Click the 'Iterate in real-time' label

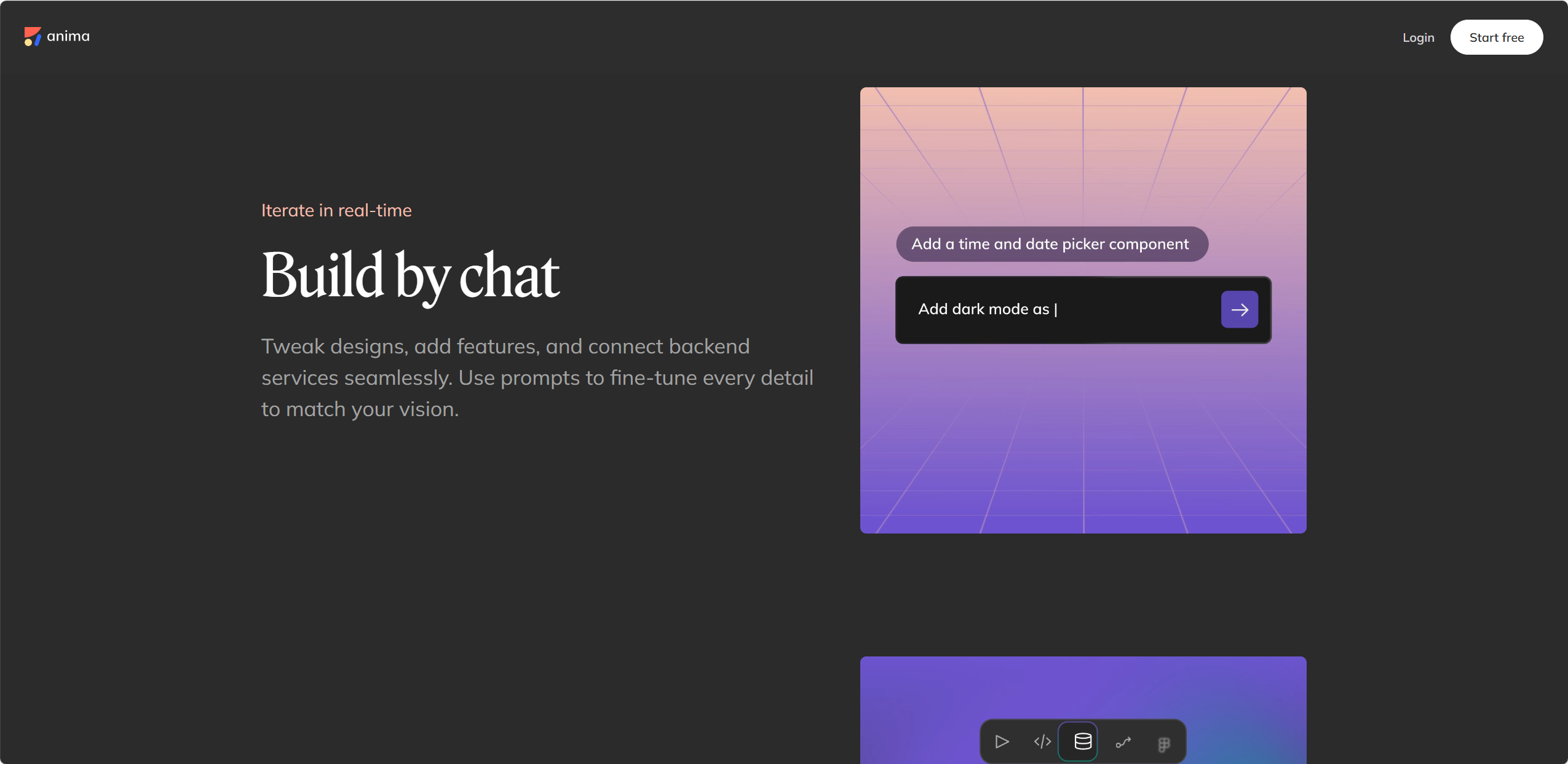click(x=336, y=210)
